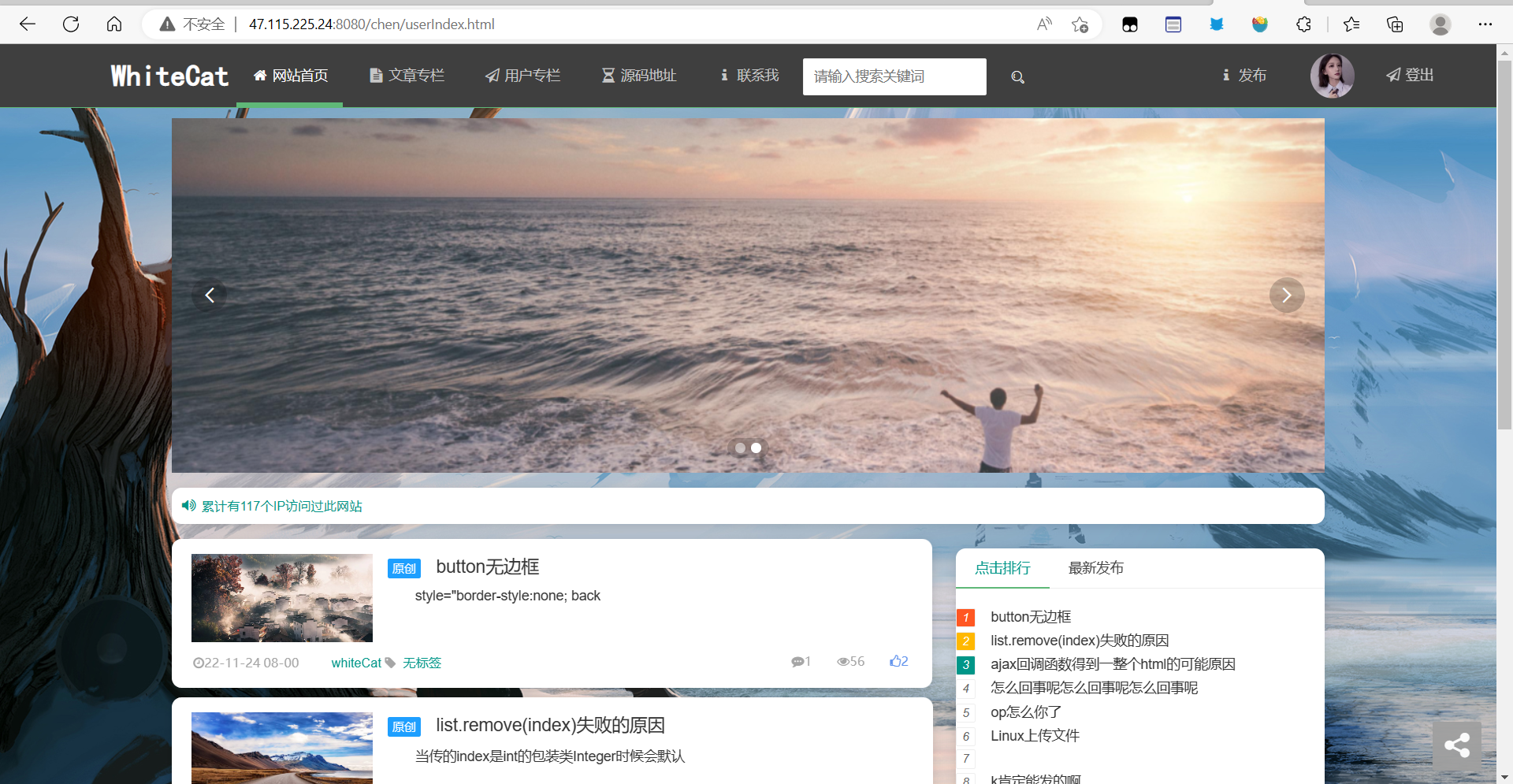Show previous carousel slide
This screenshot has height=784, width=1513.
click(210, 295)
